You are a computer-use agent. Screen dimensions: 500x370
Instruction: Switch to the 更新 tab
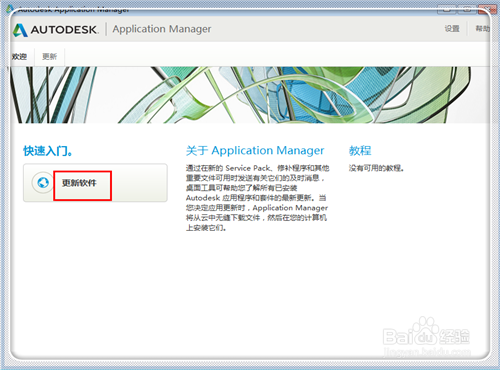click(x=49, y=57)
